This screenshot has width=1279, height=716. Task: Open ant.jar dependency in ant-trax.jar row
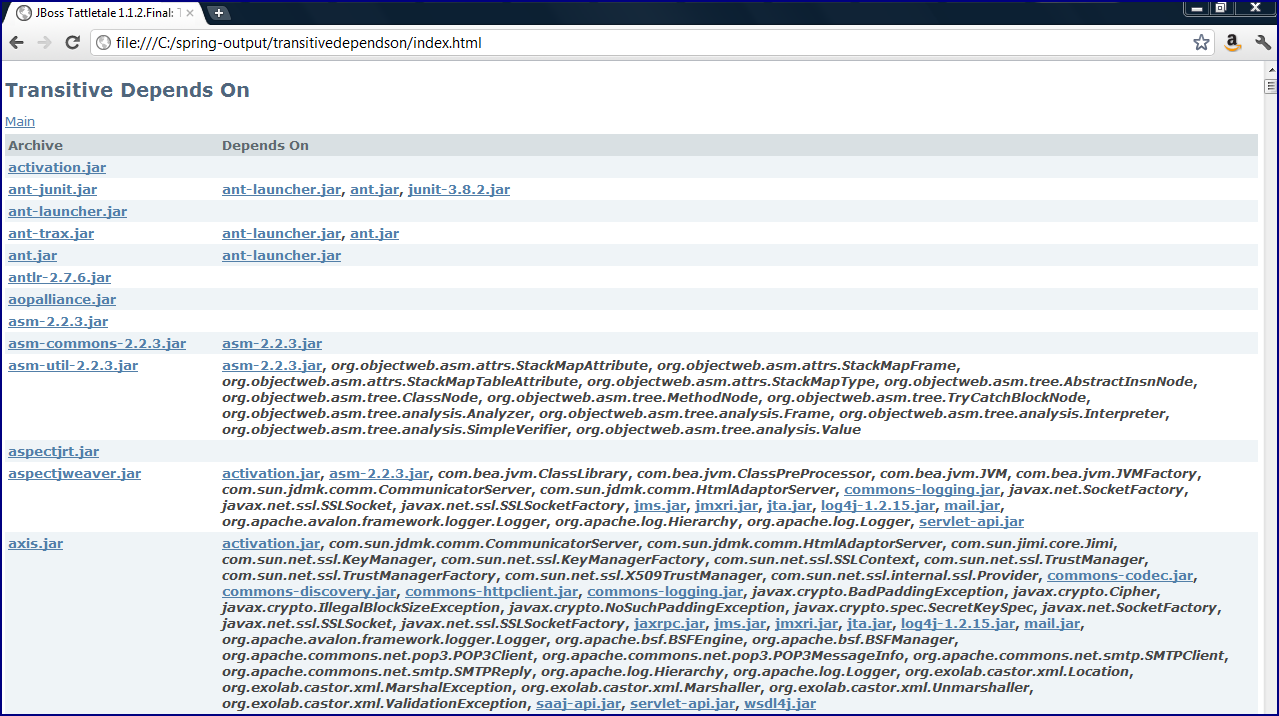coord(374,233)
